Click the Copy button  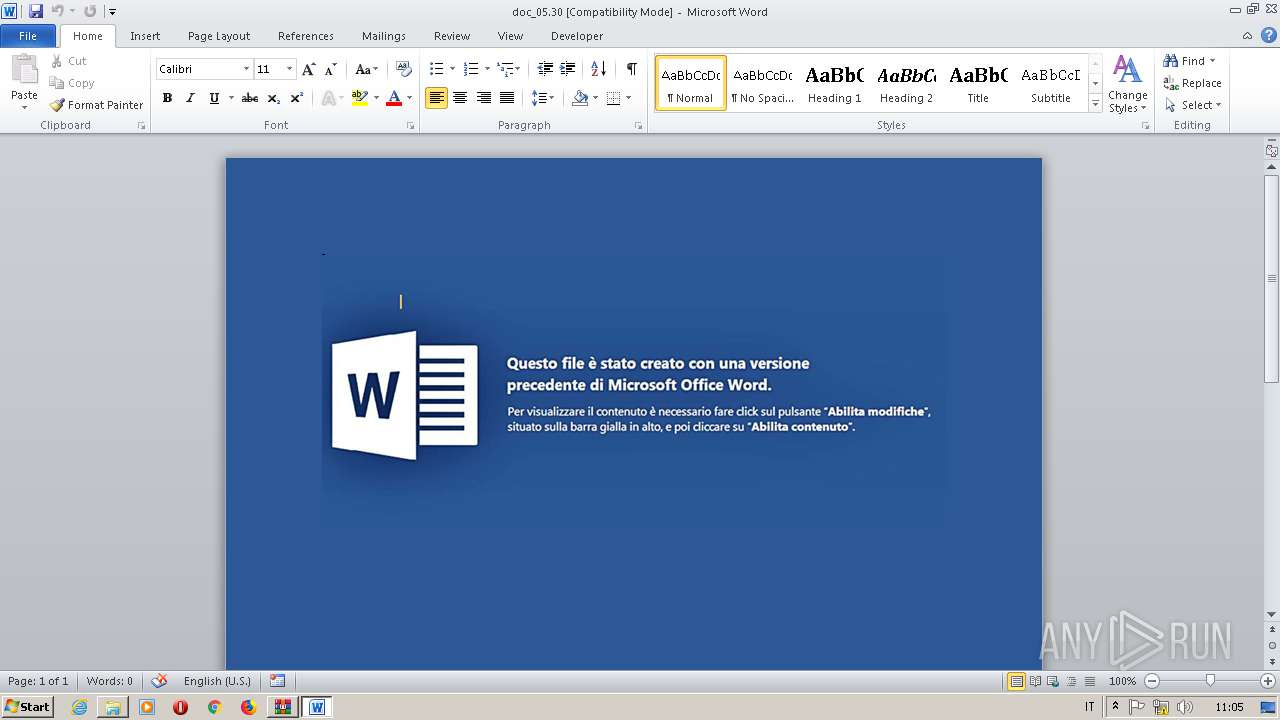72,83
